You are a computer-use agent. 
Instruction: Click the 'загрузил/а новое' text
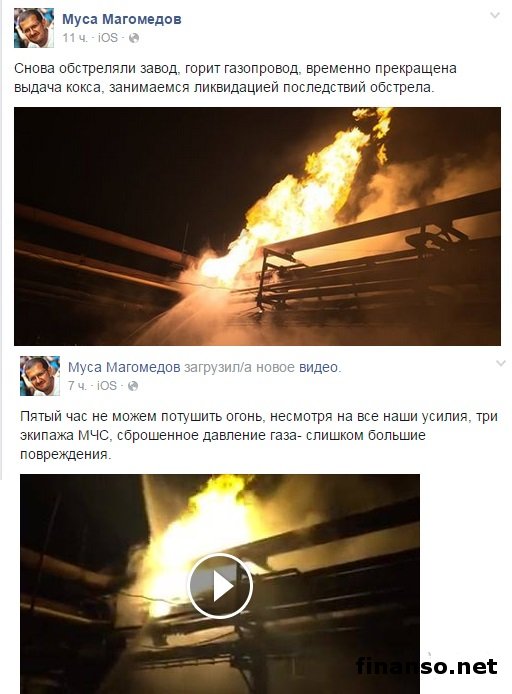[x=239, y=367]
